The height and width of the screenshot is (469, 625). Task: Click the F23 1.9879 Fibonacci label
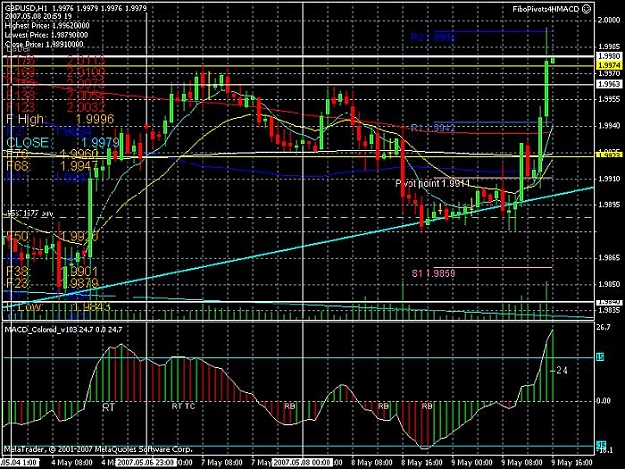[52, 283]
